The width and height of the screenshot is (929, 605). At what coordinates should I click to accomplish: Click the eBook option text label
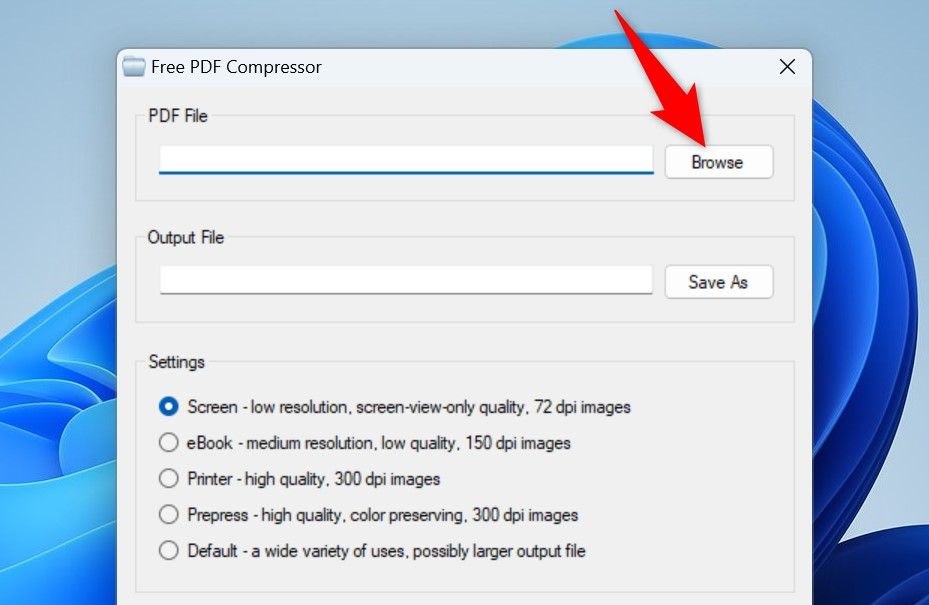[377, 443]
